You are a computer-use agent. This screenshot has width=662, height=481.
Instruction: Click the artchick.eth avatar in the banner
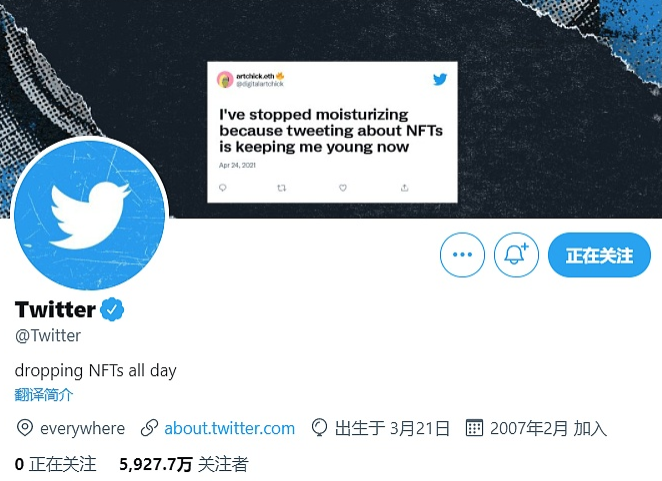pyautogui.click(x=225, y=79)
